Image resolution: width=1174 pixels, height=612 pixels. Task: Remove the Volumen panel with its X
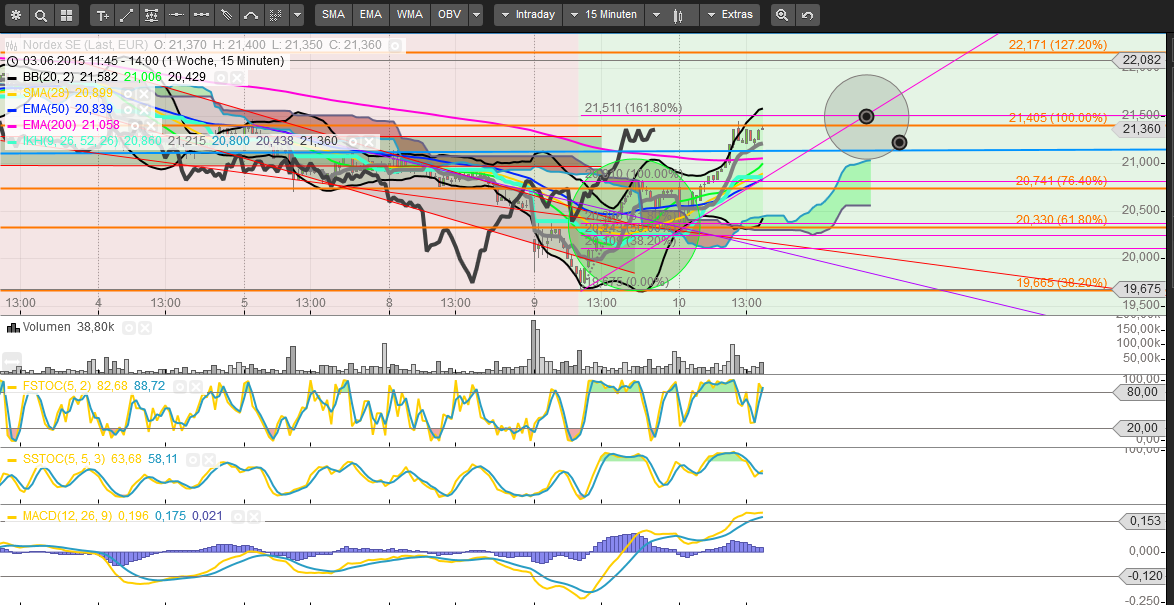point(145,327)
